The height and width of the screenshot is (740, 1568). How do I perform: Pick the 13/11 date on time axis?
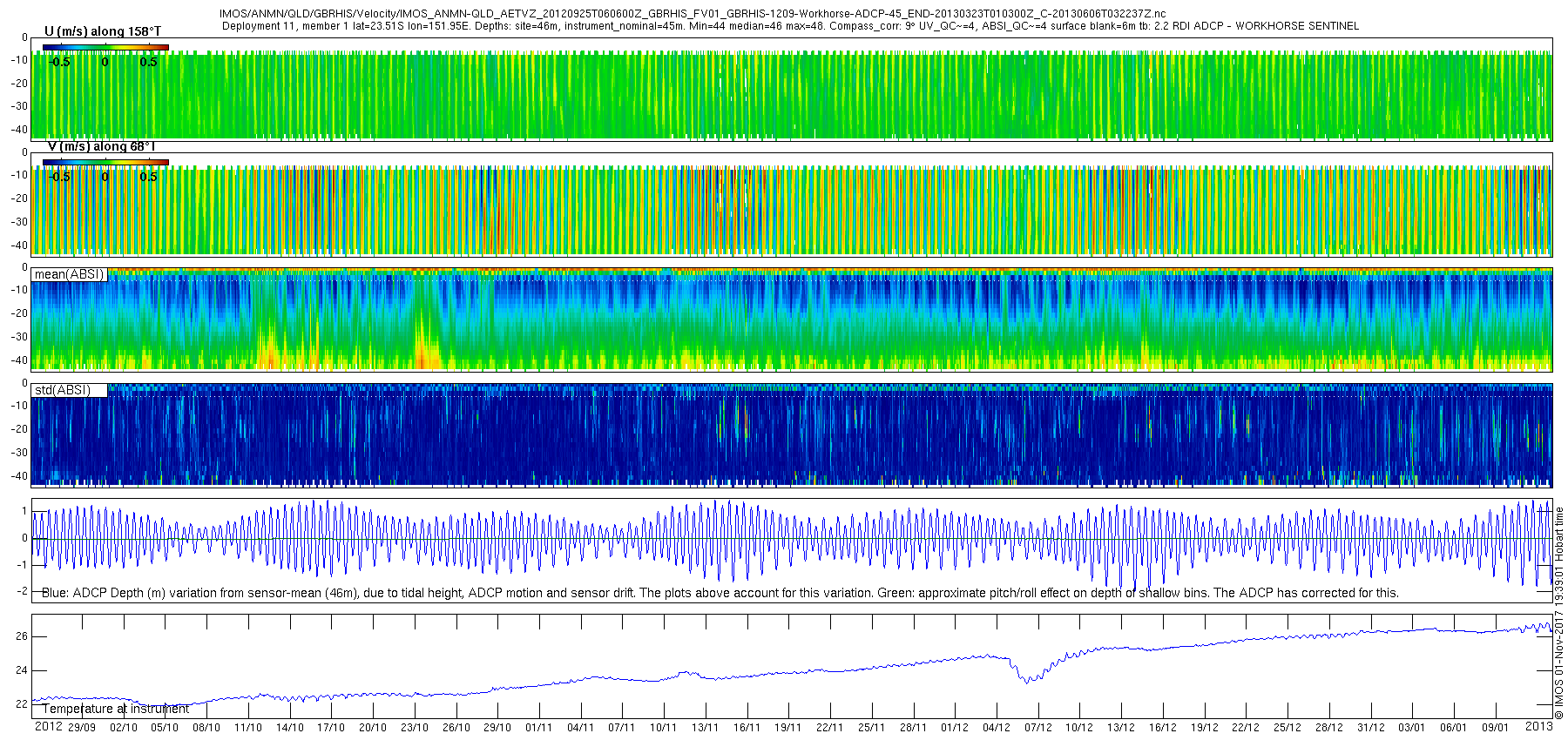[705, 727]
